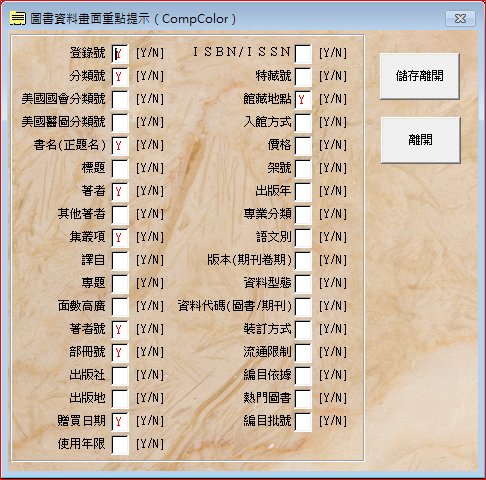The width and height of the screenshot is (486, 480).
Task: Click the 入館方式 input box
Action: (x=303, y=123)
